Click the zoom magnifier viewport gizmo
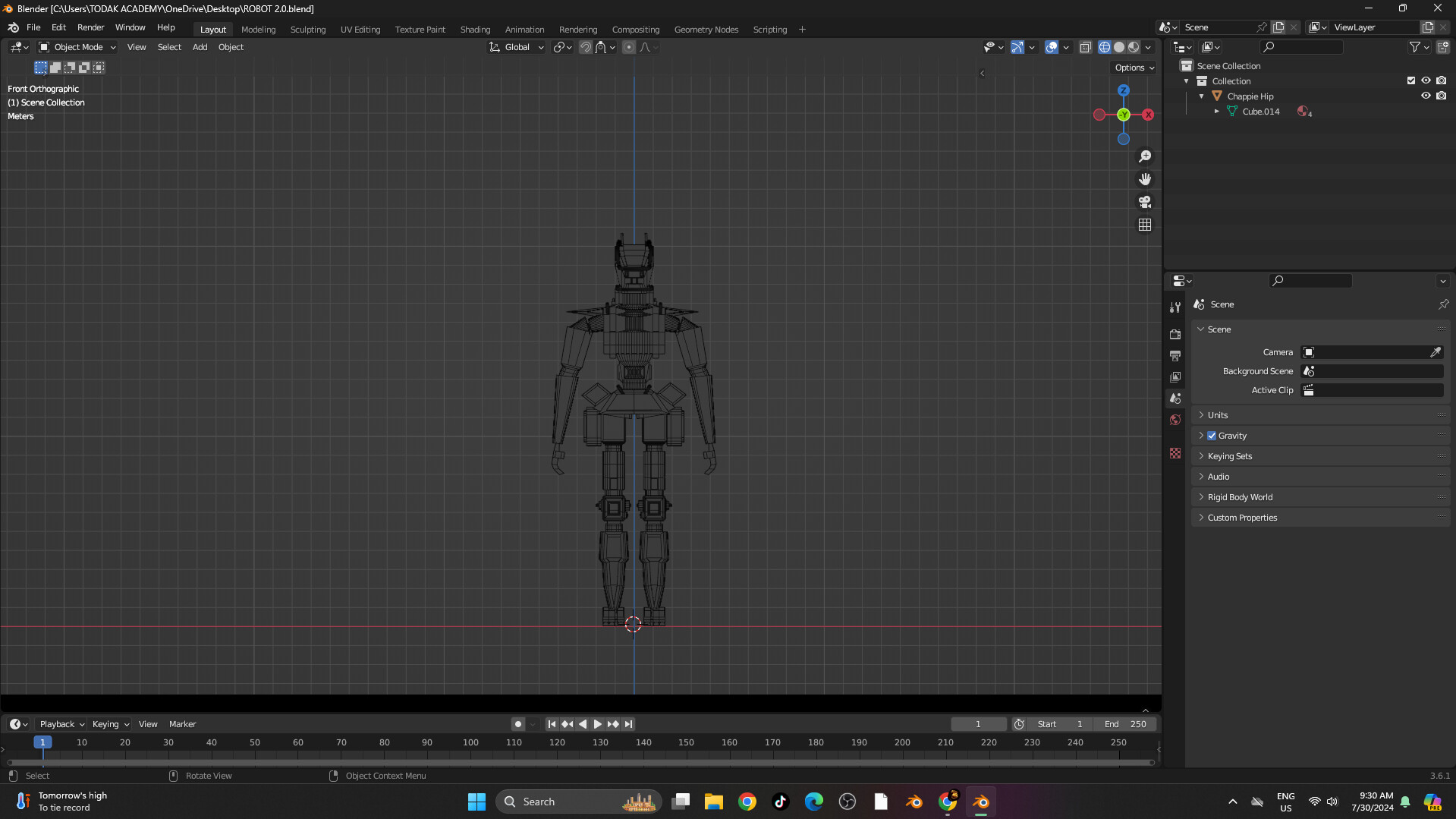The height and width of the screenshot is (819, 1456). pyautogui.click(x=1144, y=156)
